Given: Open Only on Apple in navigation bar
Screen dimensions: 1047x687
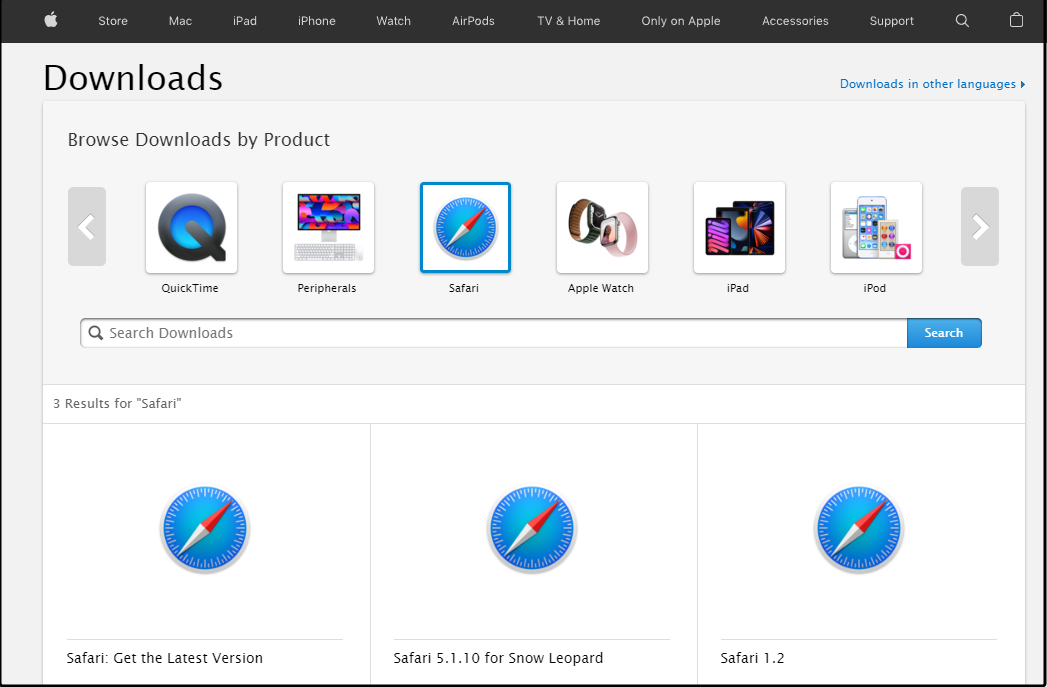Looking at the screenshot, I should tap(680, 21).
